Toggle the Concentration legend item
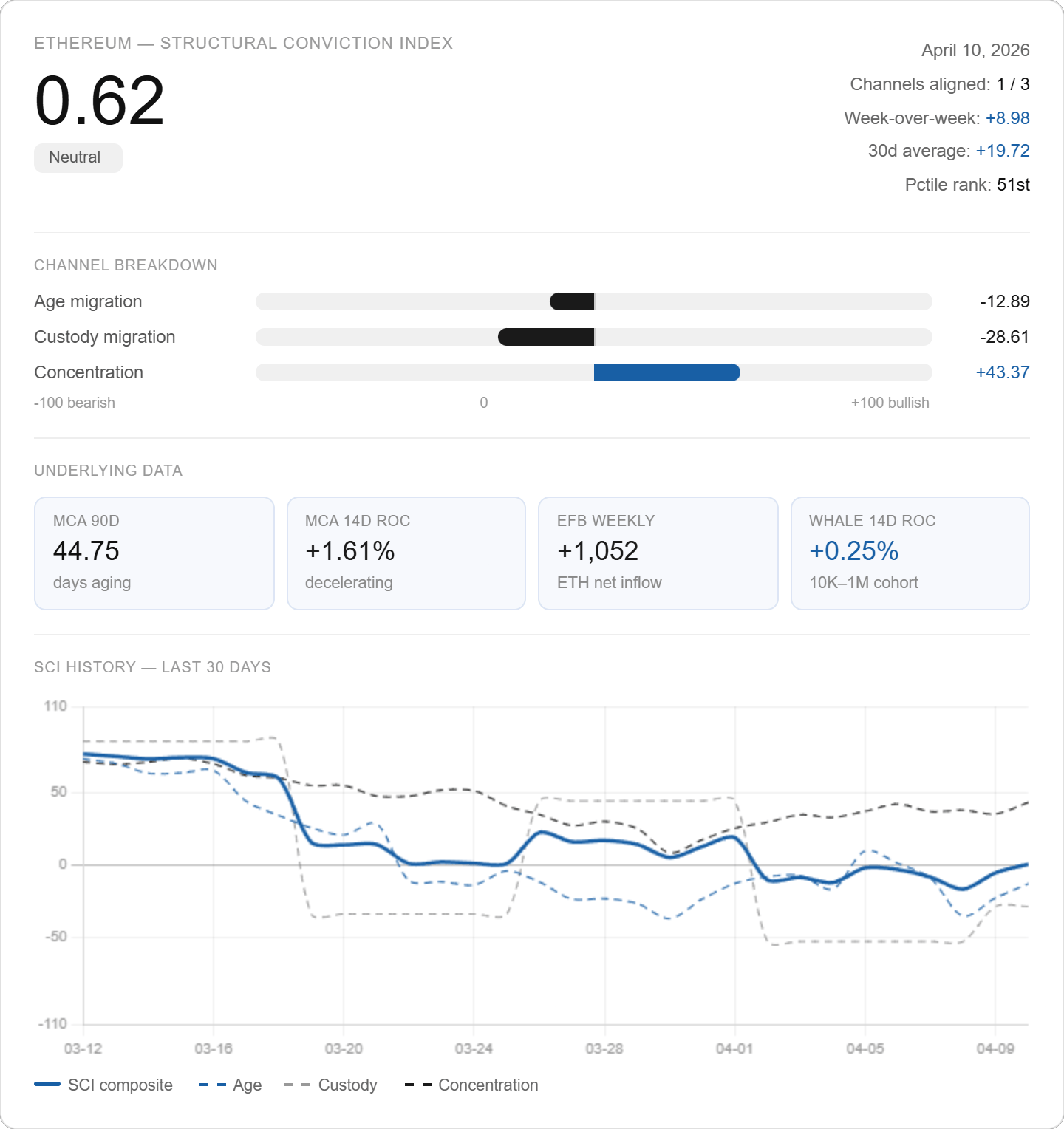The height and width of the screenshot is (1129, 1064). [471, 1085]
